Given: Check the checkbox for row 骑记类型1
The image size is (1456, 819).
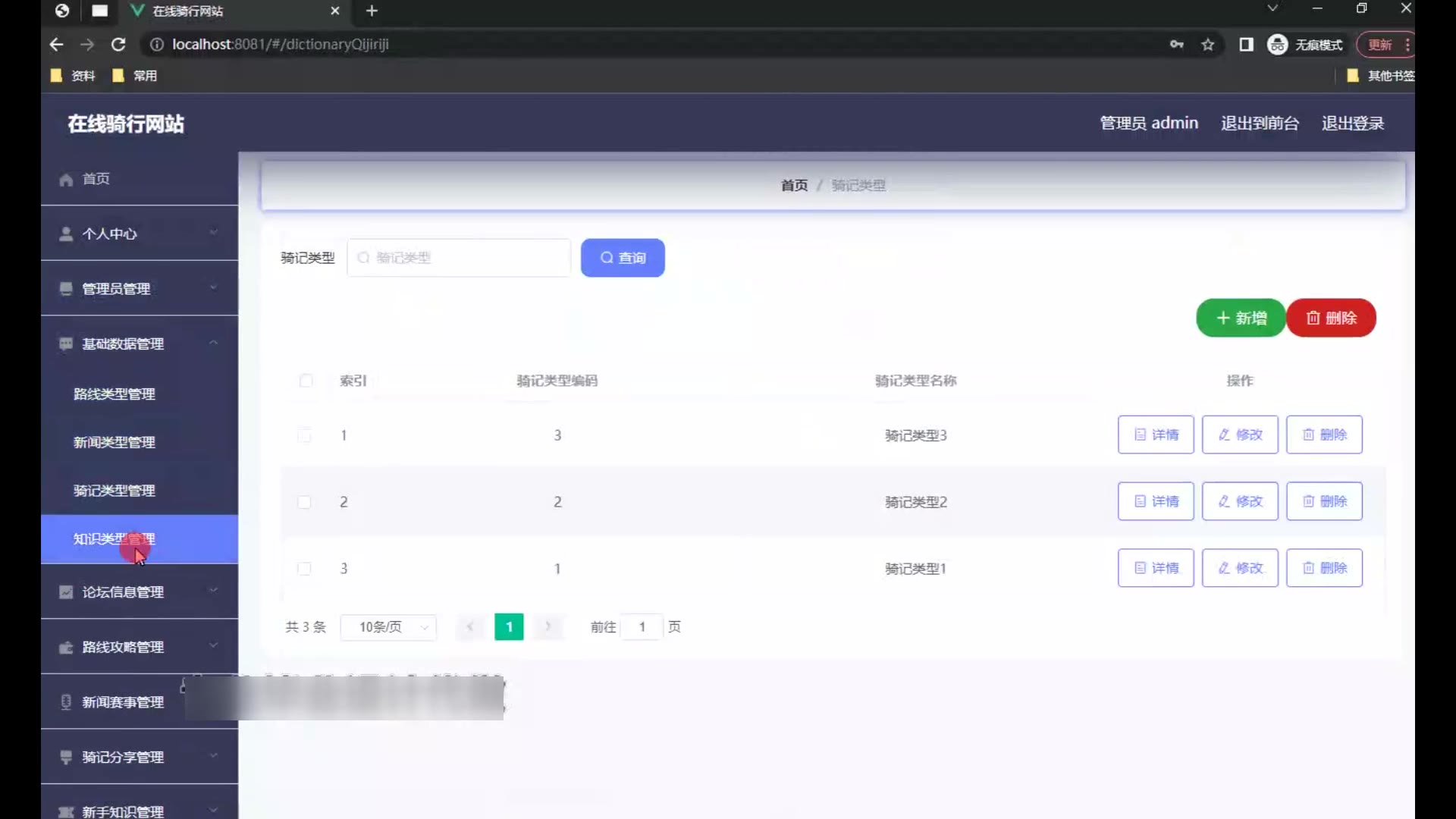Looking at the screenshot, I should tap(304, 569).
